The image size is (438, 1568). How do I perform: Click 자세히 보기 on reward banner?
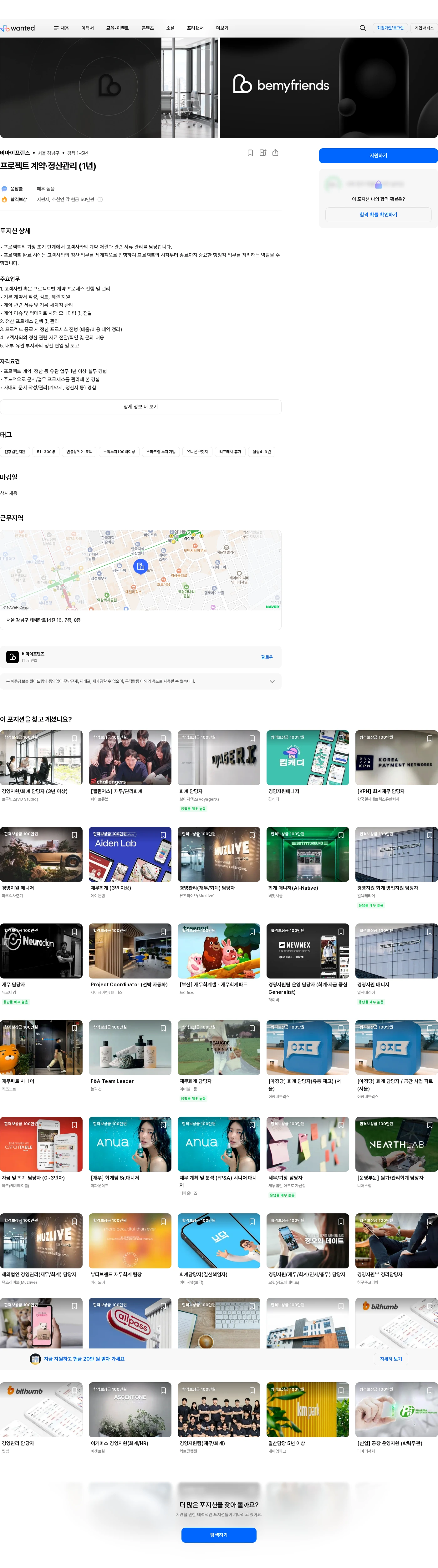click(x=391, y=1358)
